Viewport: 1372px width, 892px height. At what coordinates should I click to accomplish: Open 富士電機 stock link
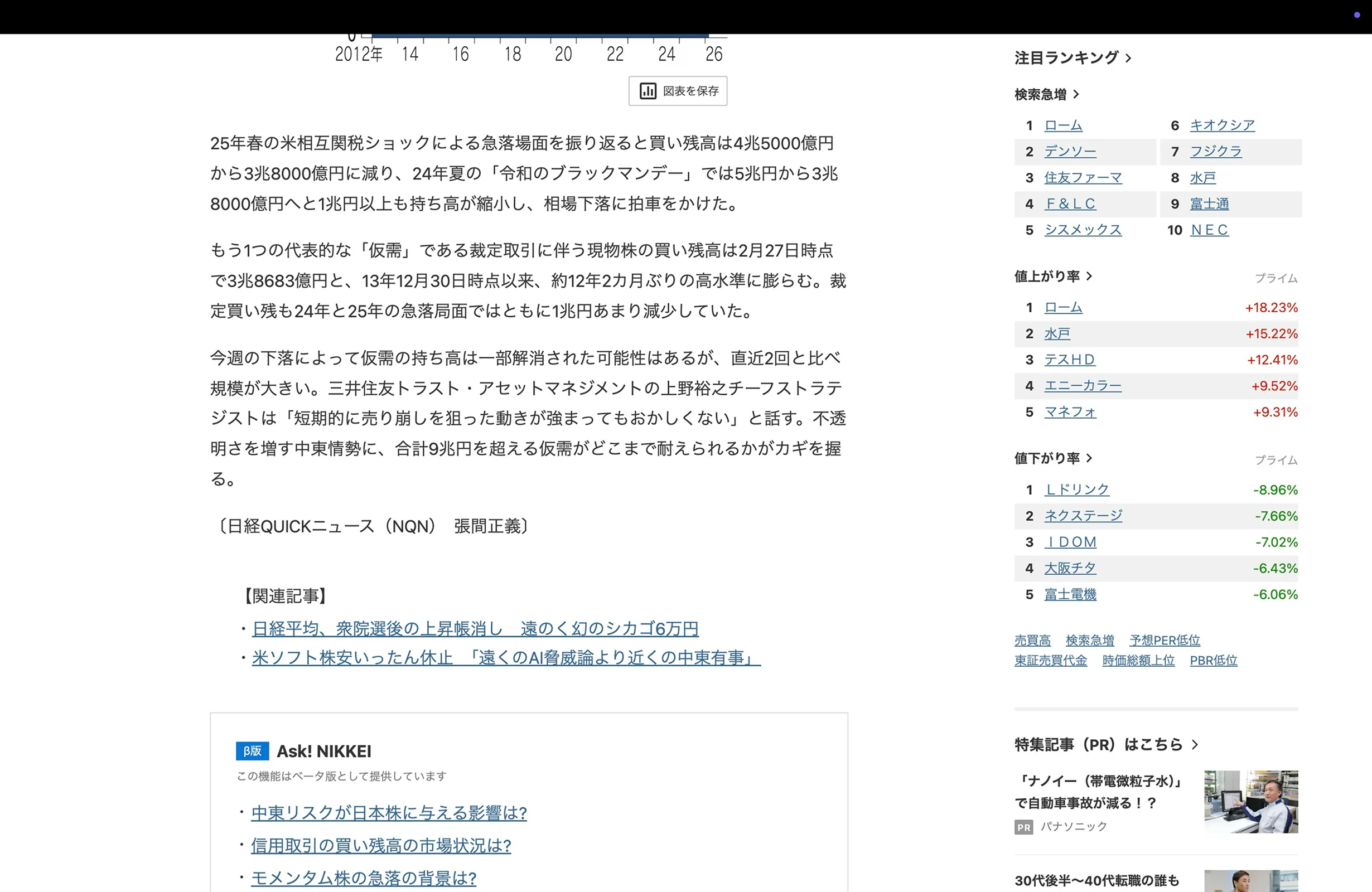click(x=1070, y=594)
